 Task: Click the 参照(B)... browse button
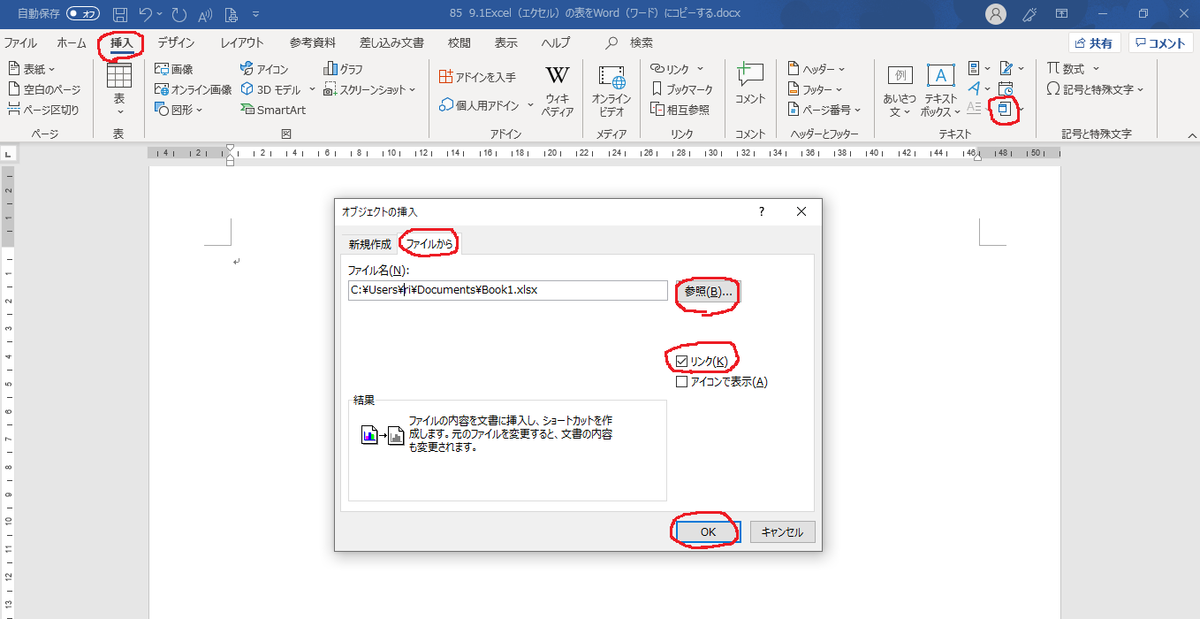(709, 291)
